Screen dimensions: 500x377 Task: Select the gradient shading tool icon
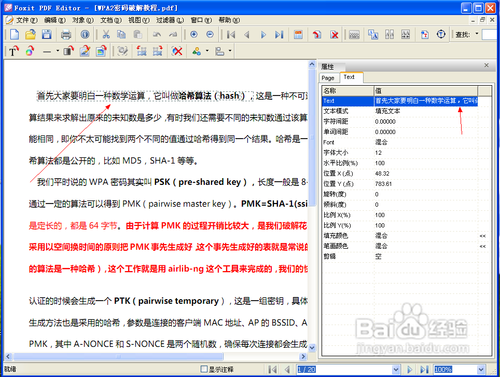(x=69, y=51)
